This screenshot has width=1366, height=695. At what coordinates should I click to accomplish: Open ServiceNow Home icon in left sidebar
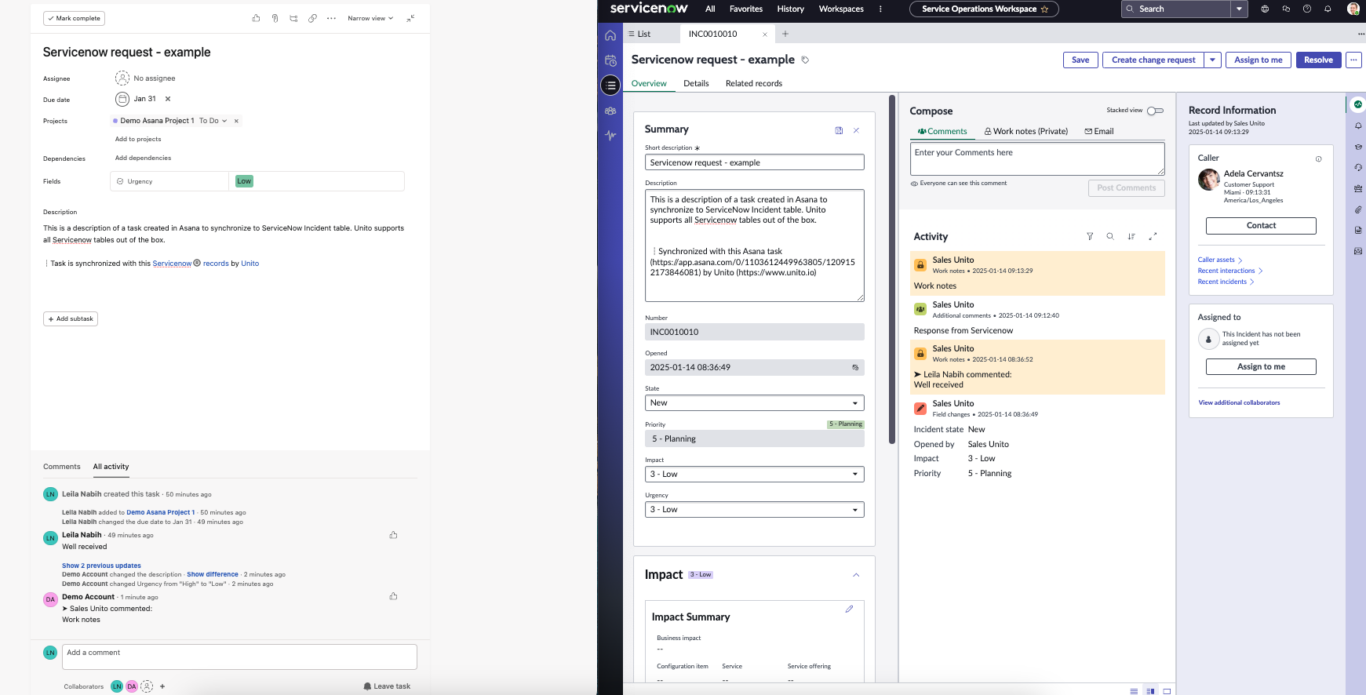click(x=610, y=35)
